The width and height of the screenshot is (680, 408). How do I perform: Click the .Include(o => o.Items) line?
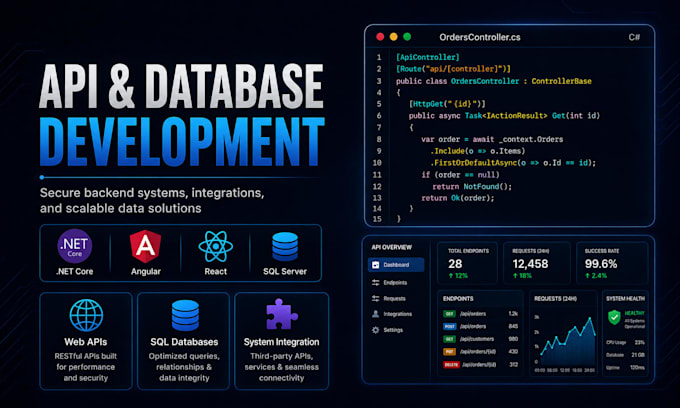(x=477, y=151)
